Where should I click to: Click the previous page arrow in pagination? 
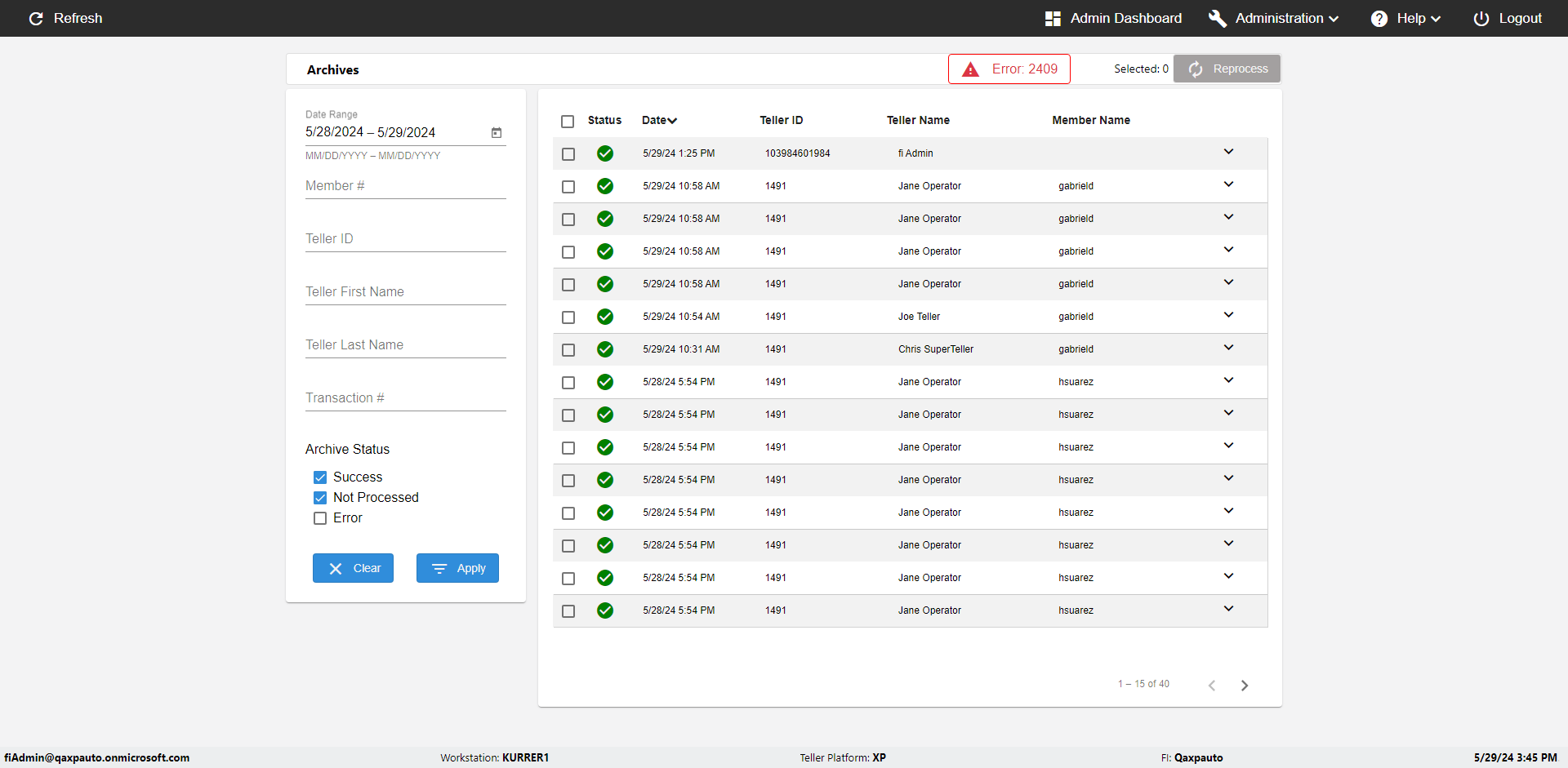coord(1212,686)
